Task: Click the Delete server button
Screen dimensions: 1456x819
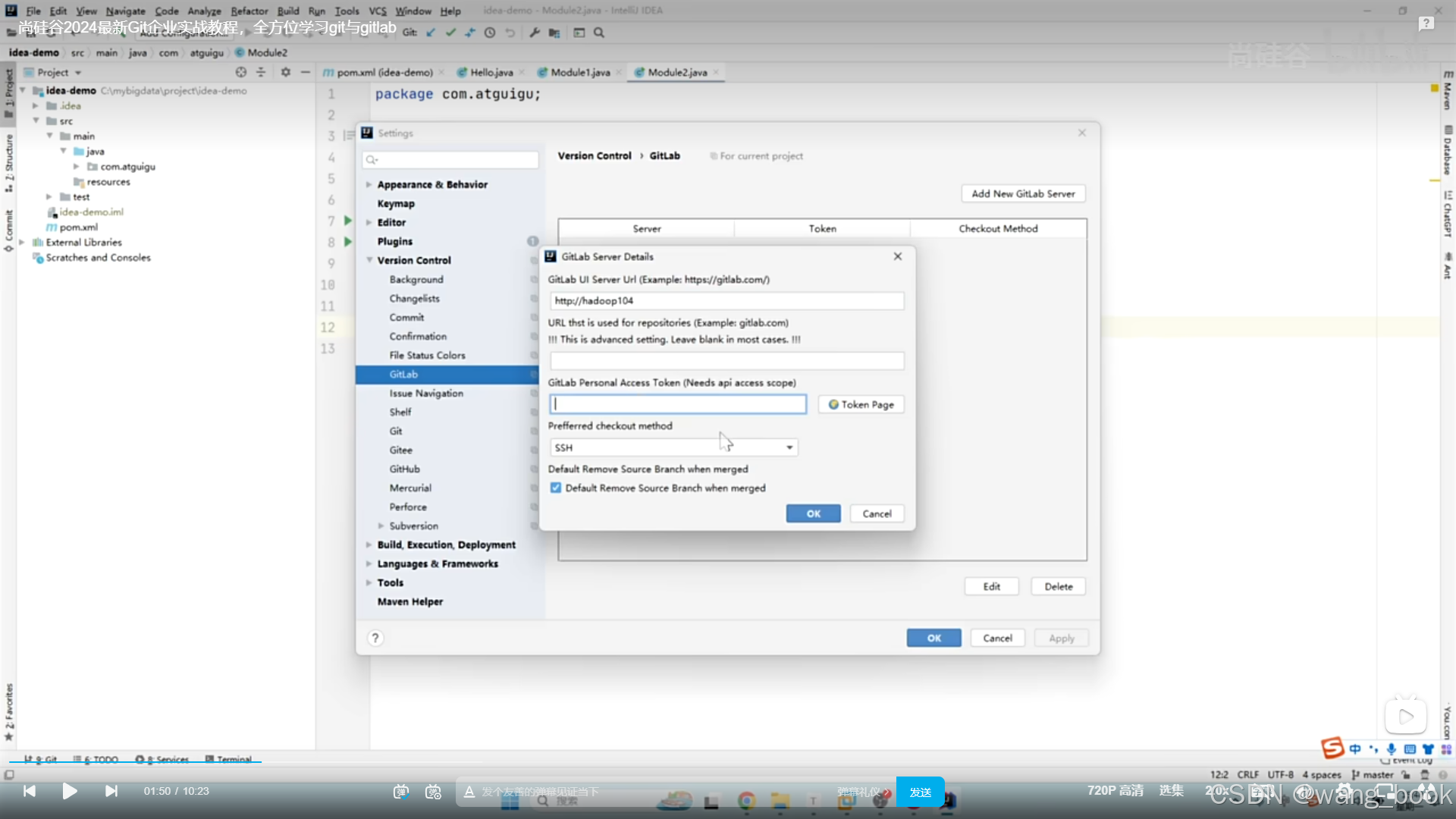Action: click(1059, 586)
